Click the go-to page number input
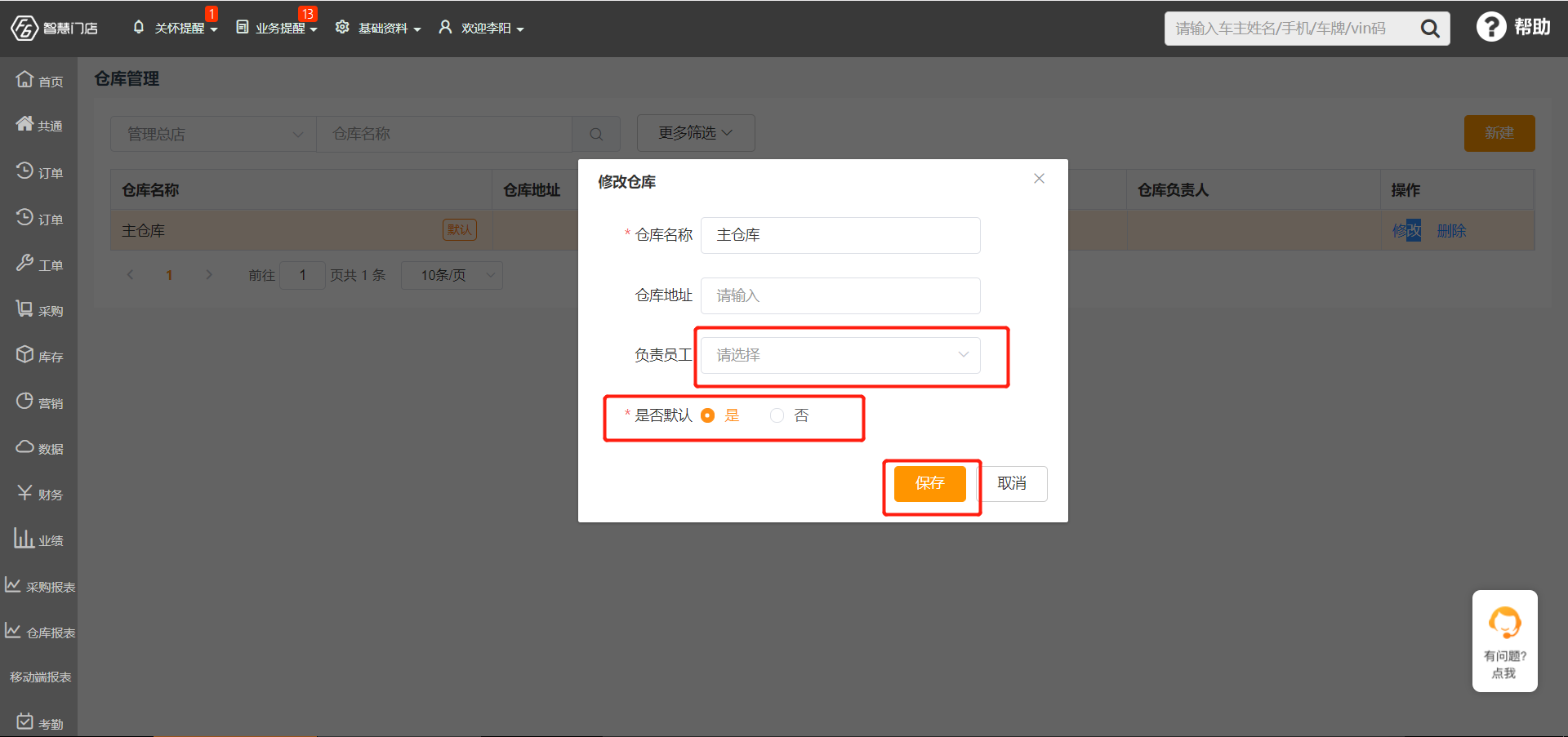The width and height of the screenshot is (1568, 737). [x=302, y=275]
